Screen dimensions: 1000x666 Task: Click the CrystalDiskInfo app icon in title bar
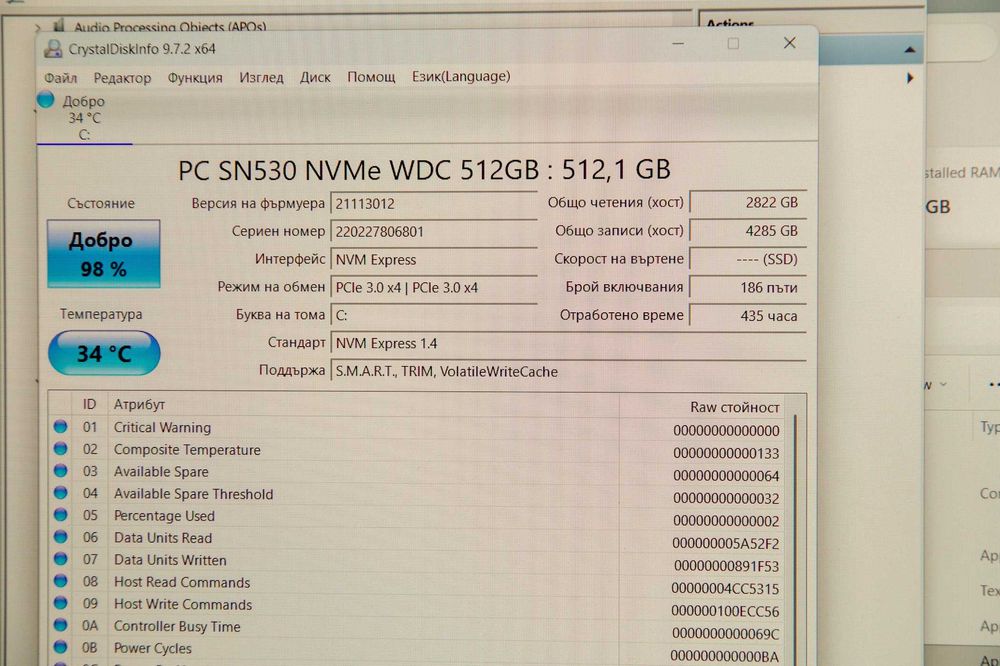(53, 49)
